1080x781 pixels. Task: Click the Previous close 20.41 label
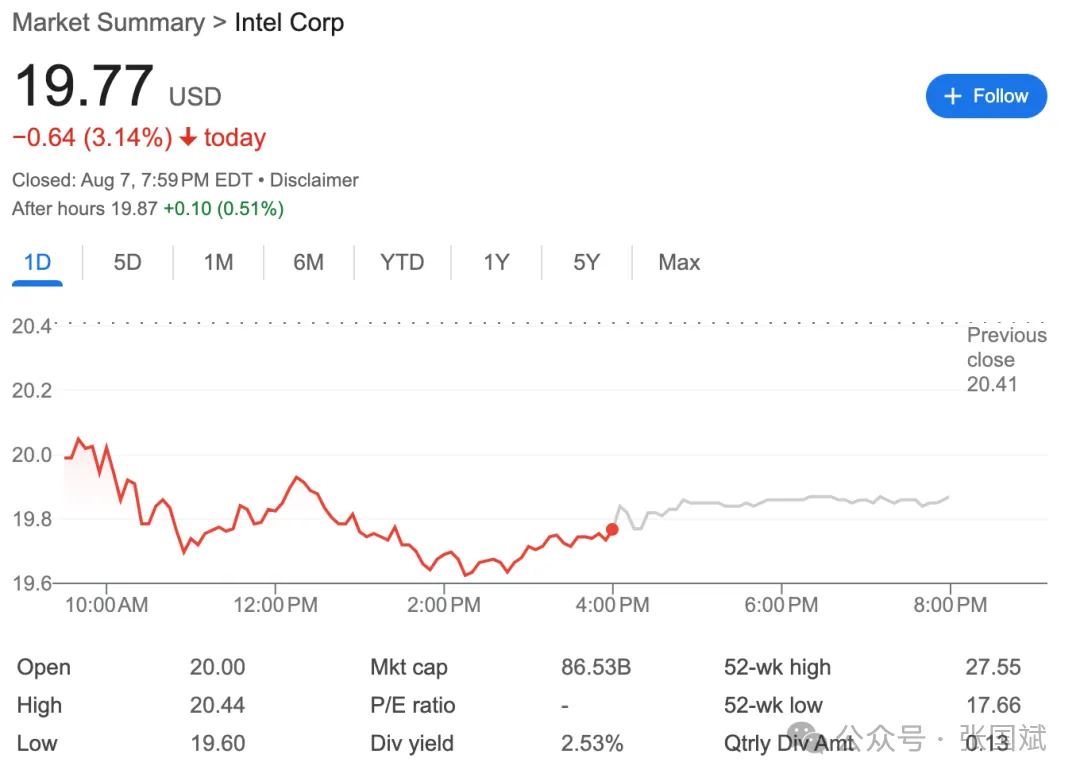click(1005, 360)
